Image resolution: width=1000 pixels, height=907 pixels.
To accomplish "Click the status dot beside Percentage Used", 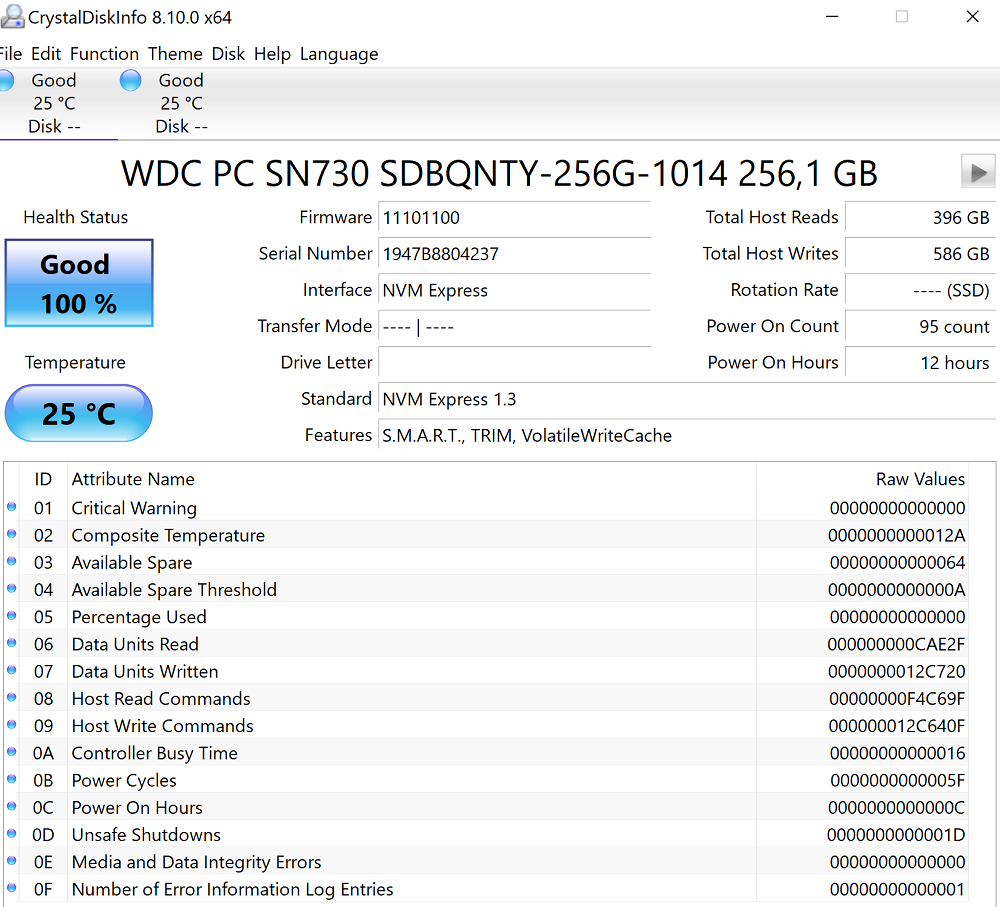I will (x=12, y=617).
